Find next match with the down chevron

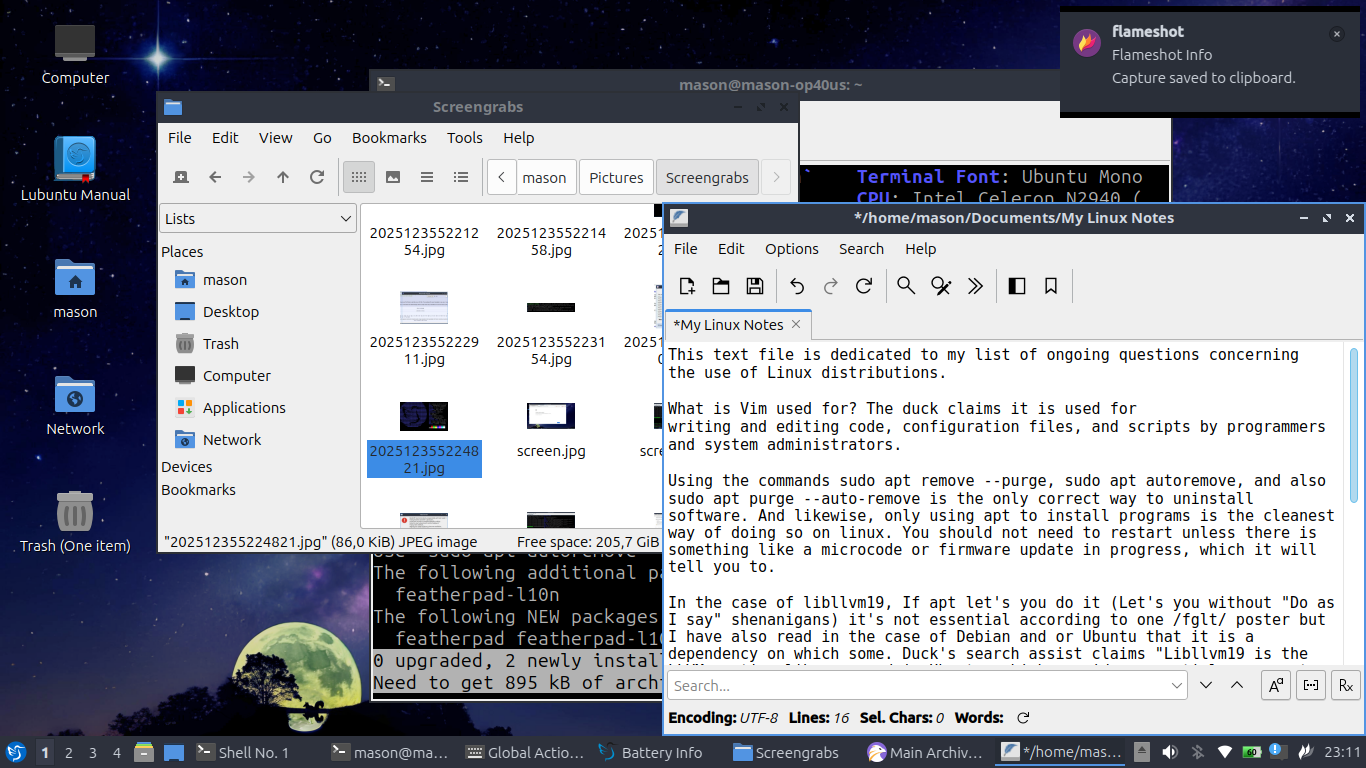click(x=1206, y=685)
